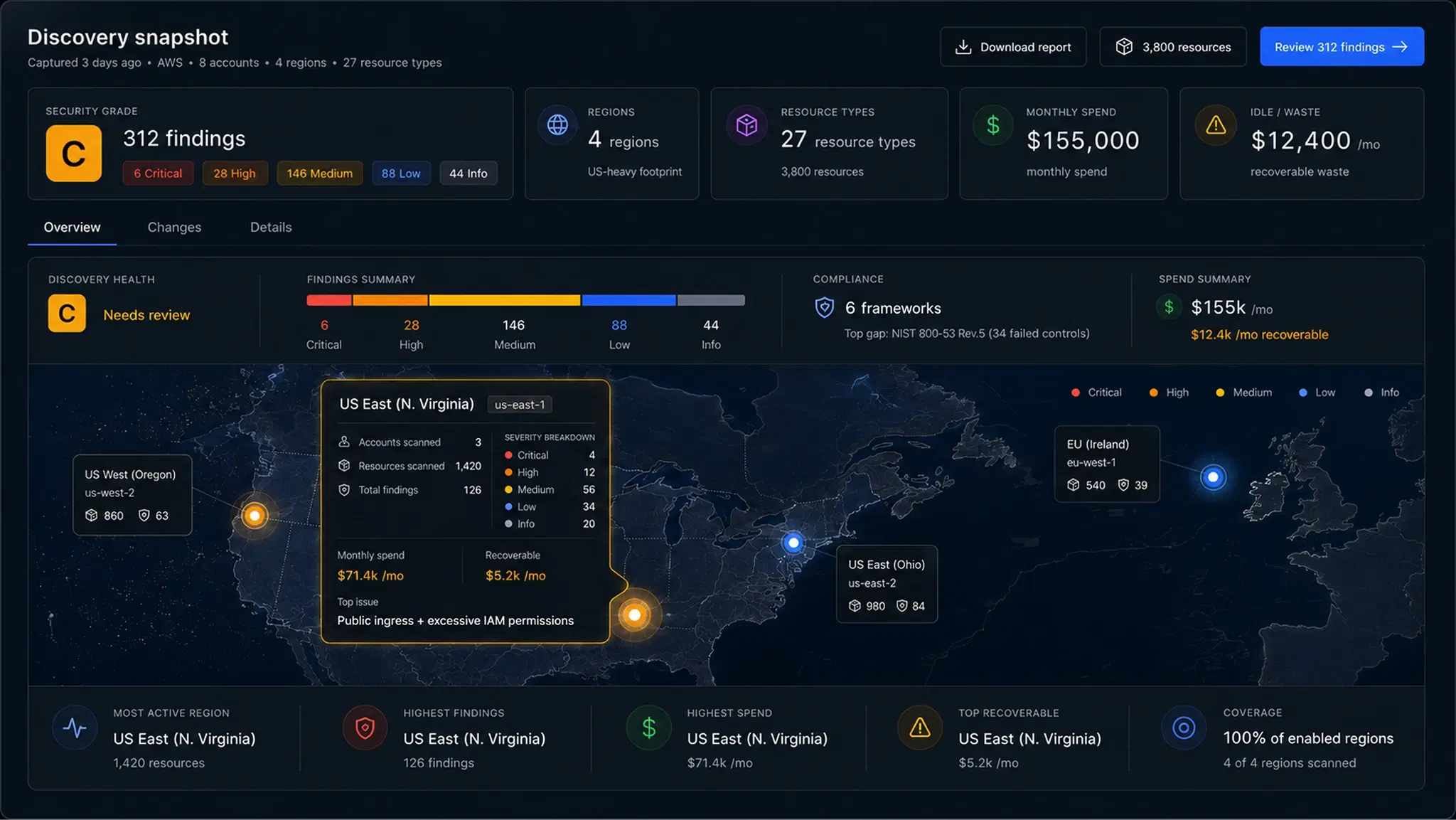Click the globe icon in Regions card

pos(557,125)
